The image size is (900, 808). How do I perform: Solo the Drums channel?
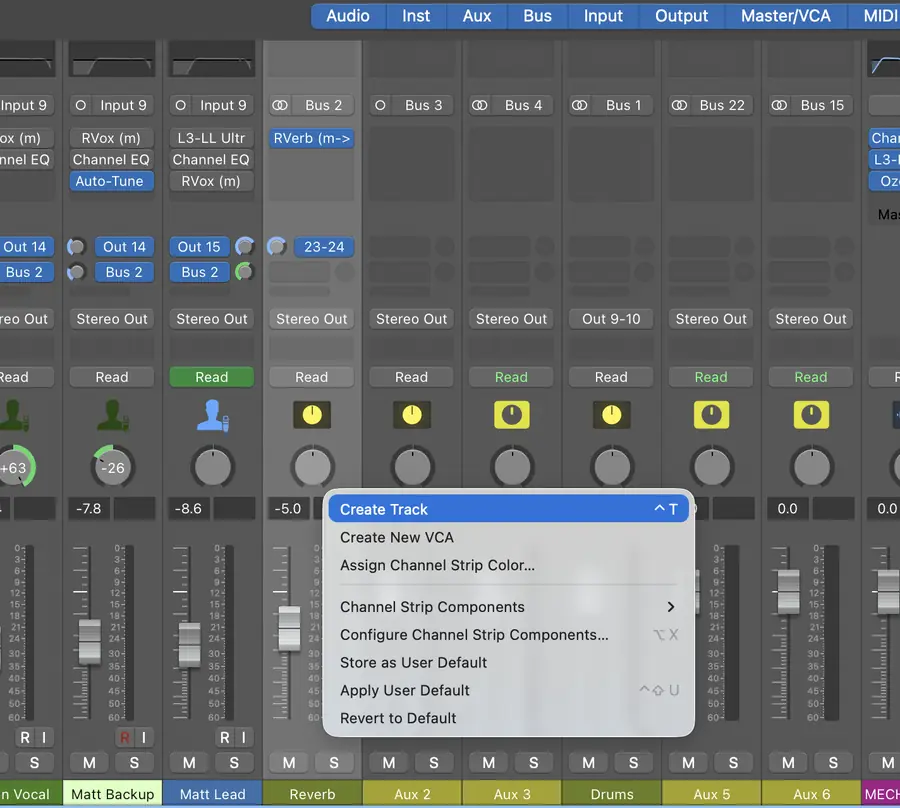click(x=633, y=763)
